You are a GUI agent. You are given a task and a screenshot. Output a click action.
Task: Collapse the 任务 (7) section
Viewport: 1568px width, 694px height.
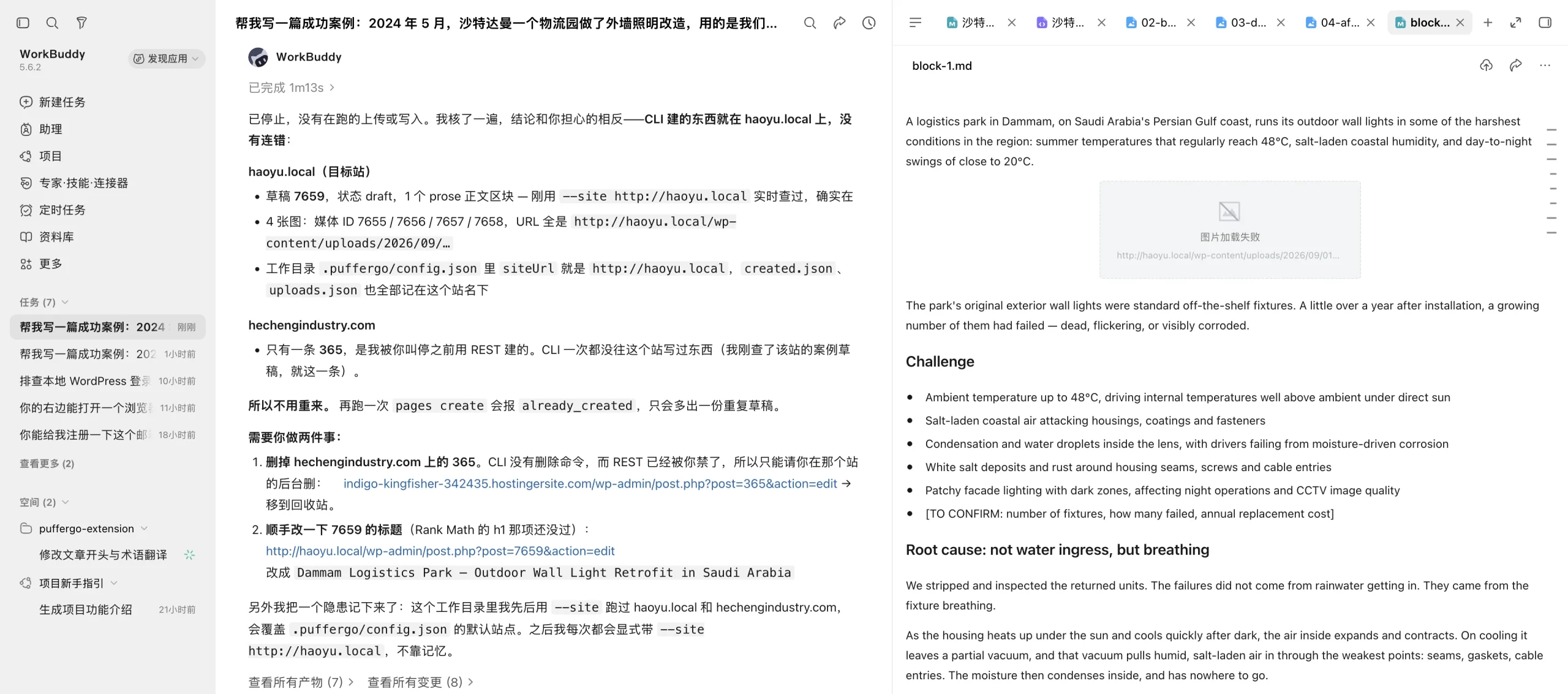coord(43,302)
